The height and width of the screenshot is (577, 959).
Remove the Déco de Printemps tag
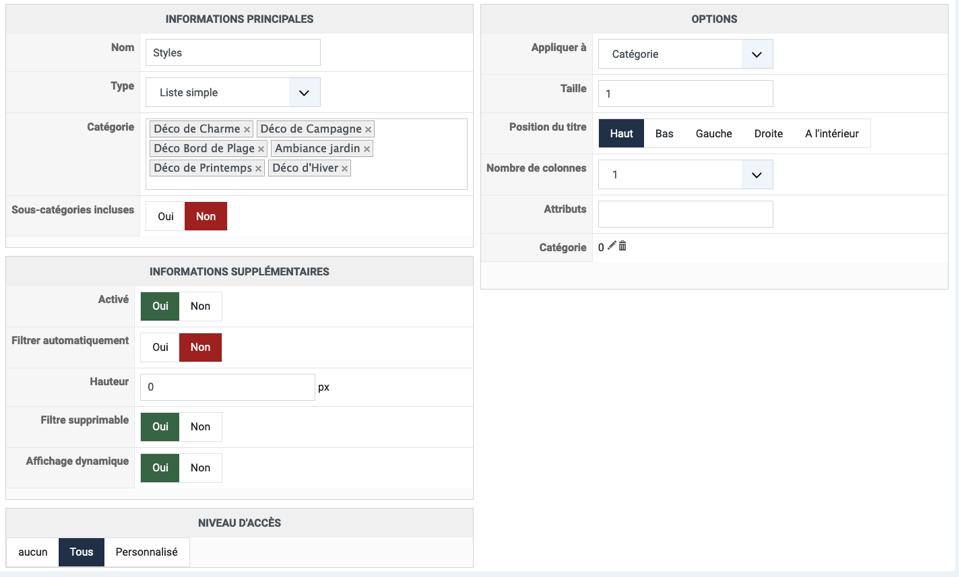258,169
